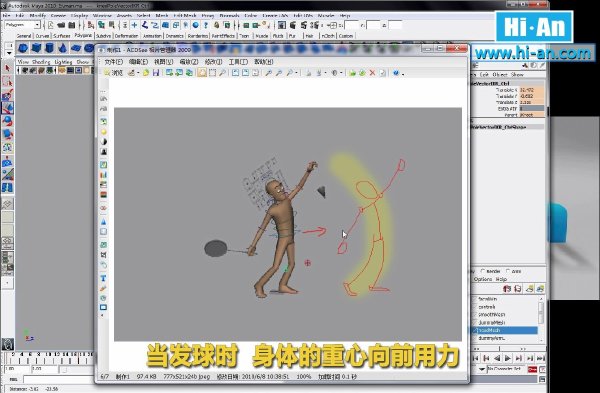
Task: Select the Maya arrow selection tool
Action: 7,68
